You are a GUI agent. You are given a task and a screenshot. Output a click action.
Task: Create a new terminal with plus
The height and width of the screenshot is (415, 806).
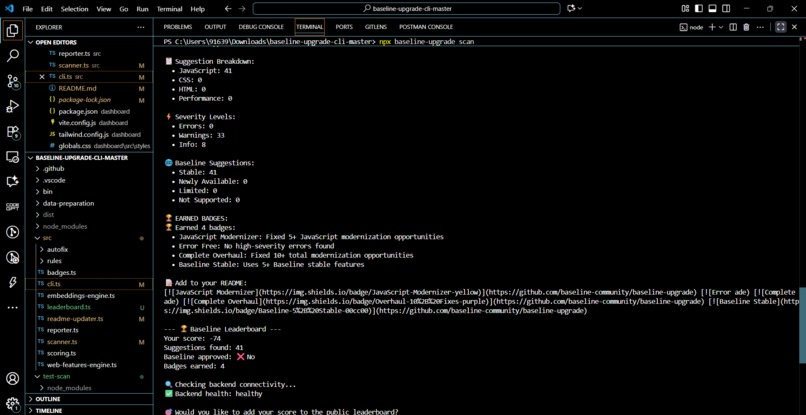[x=712, y=27]
